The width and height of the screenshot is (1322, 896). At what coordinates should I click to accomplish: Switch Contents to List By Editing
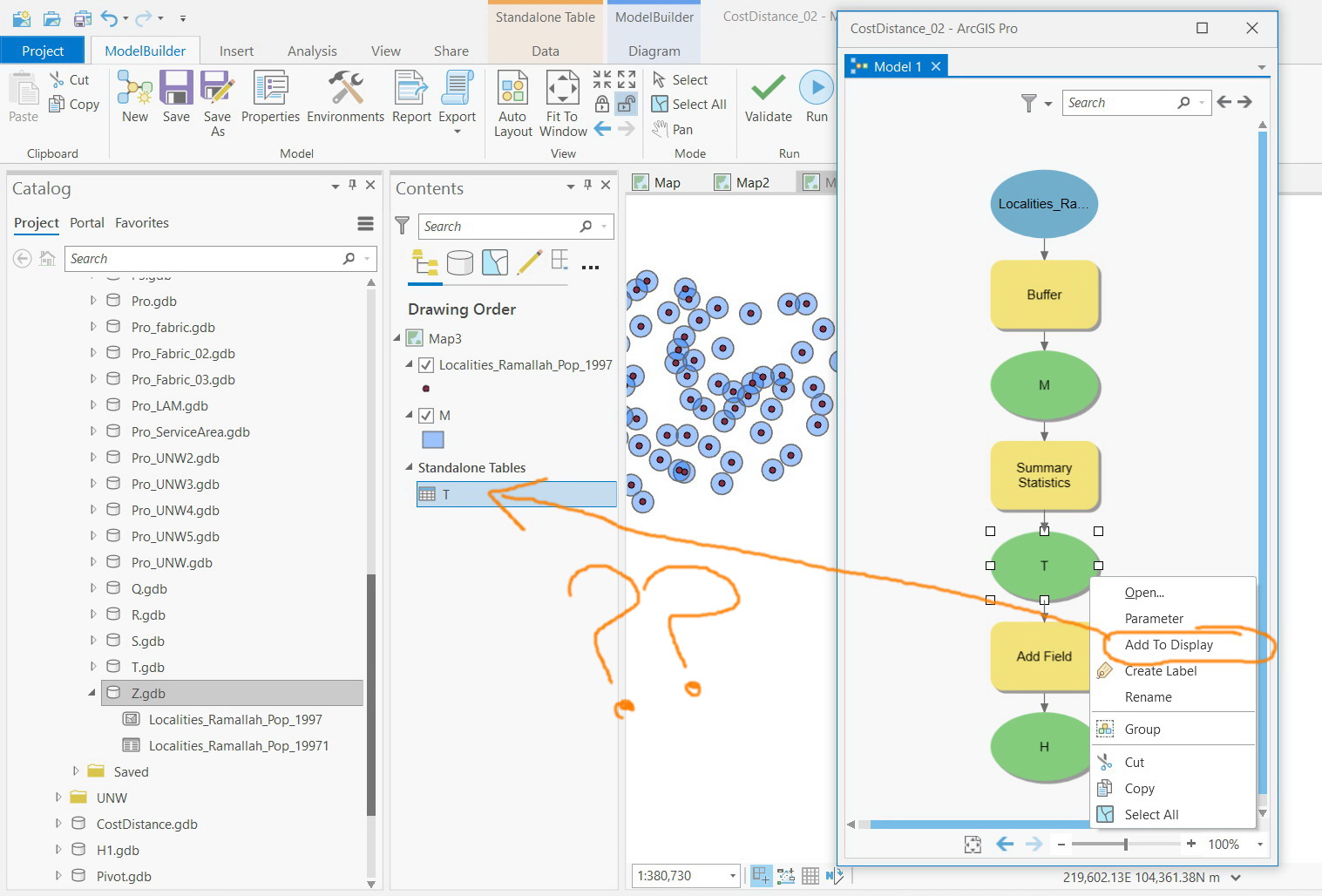point(530,261)
